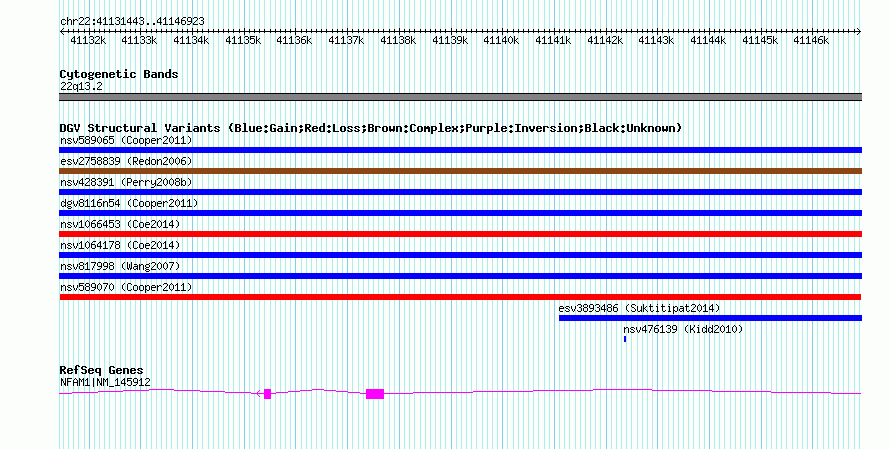890x449 pixels.
Task: Click the tiny blue mark under nsv476139
Action: (x=625, y=339)
